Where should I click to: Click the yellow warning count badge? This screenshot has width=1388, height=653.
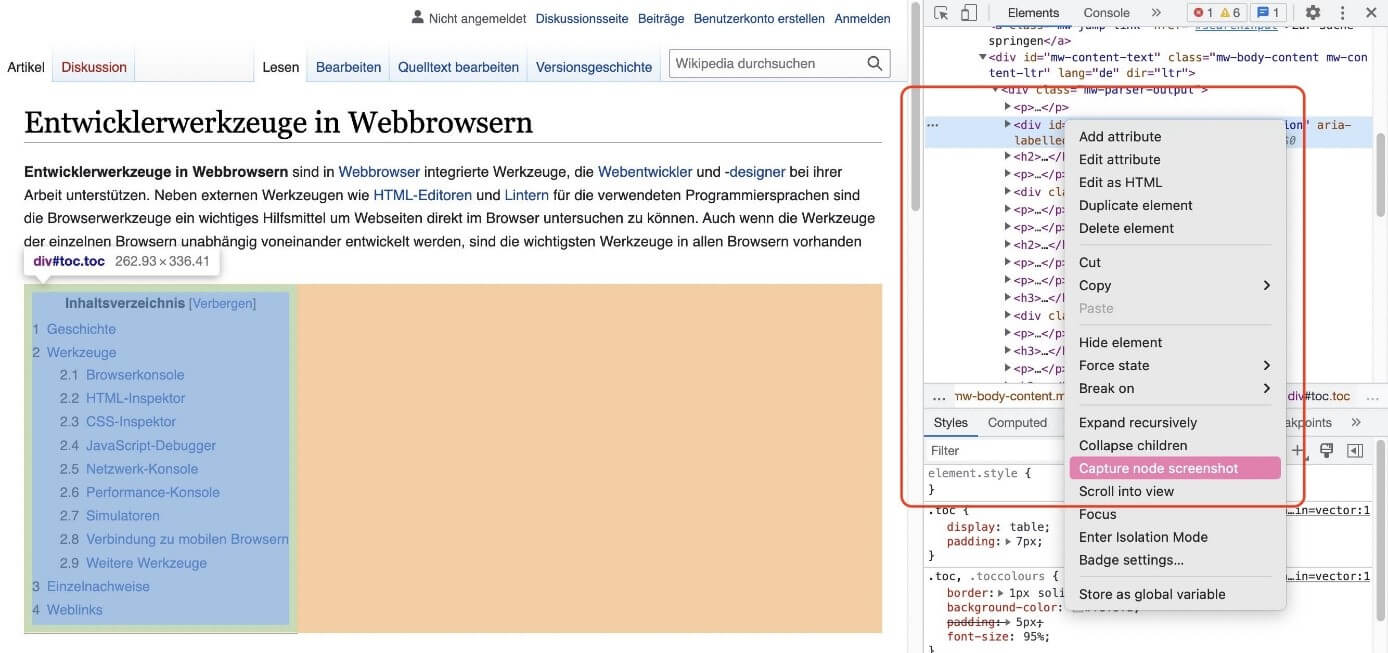point(1230,13)
